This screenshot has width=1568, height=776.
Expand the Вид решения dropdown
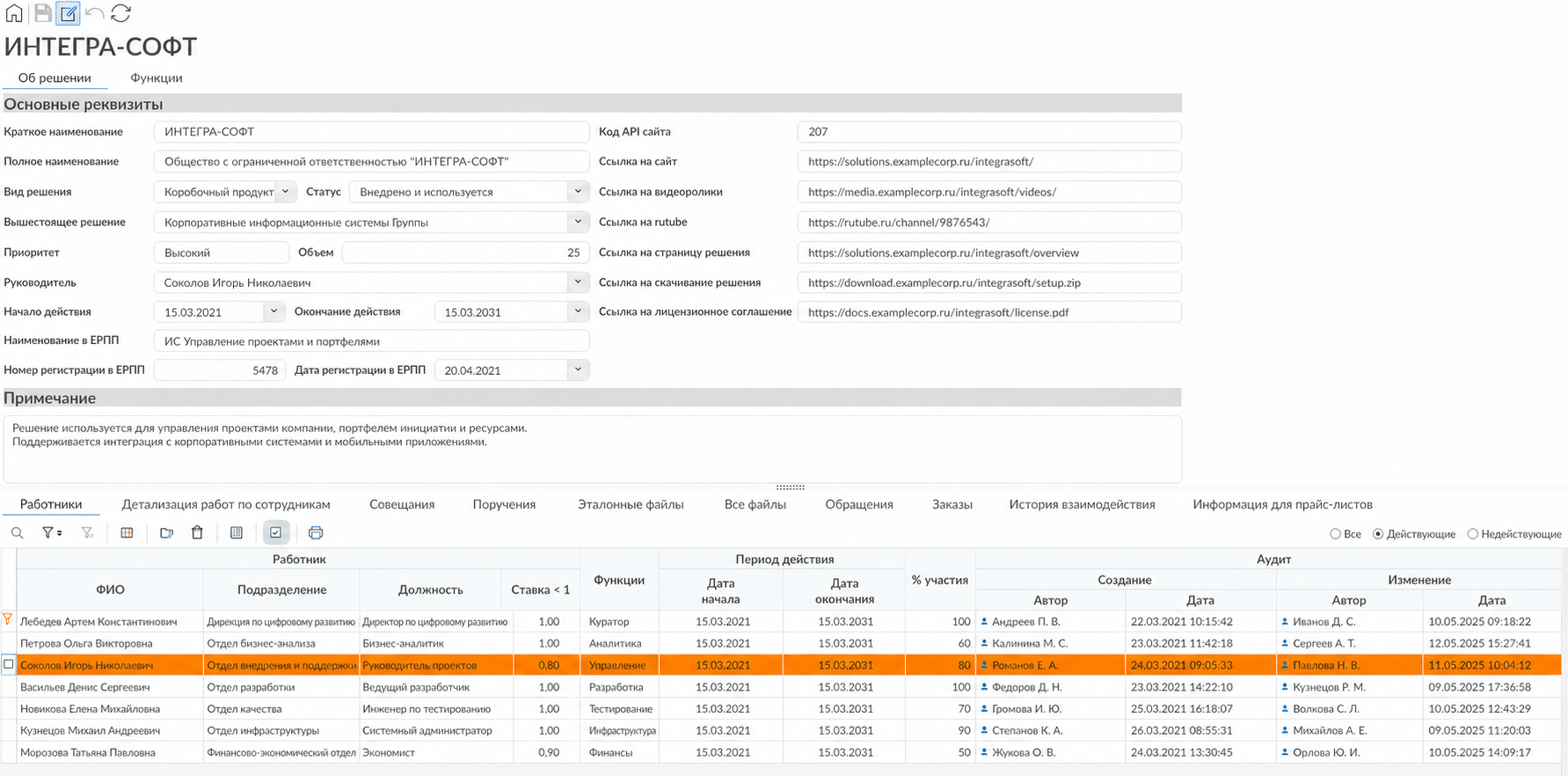click(286, 191)
